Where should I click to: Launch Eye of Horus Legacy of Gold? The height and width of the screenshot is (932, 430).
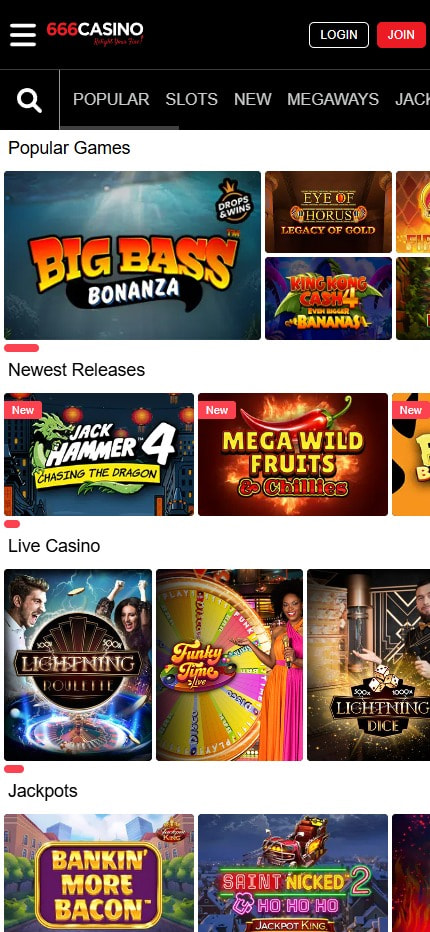[328, 212]
